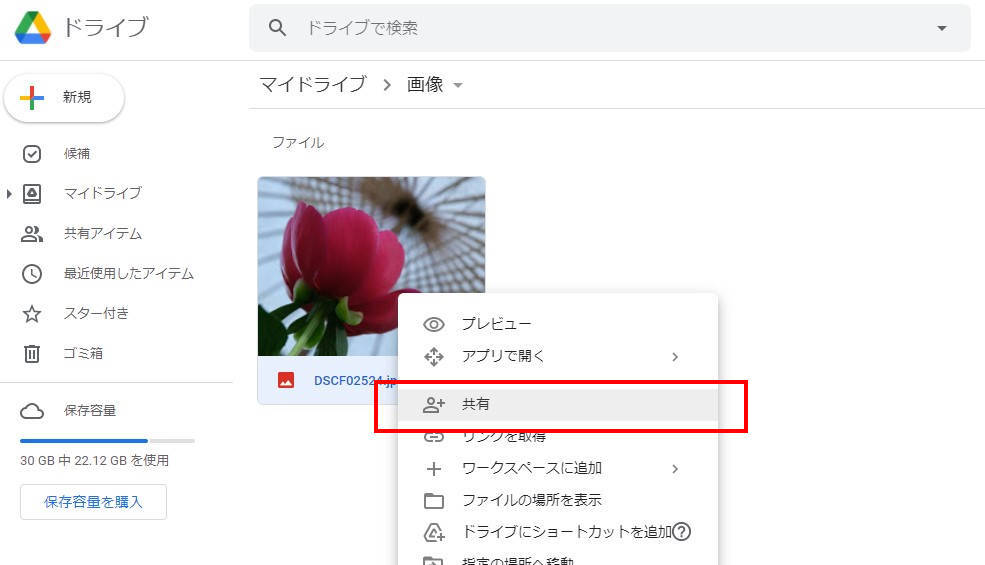Expand the アプリで開く submenu
This screenshot has width=985, height=565.
click(x=675, y=356)
